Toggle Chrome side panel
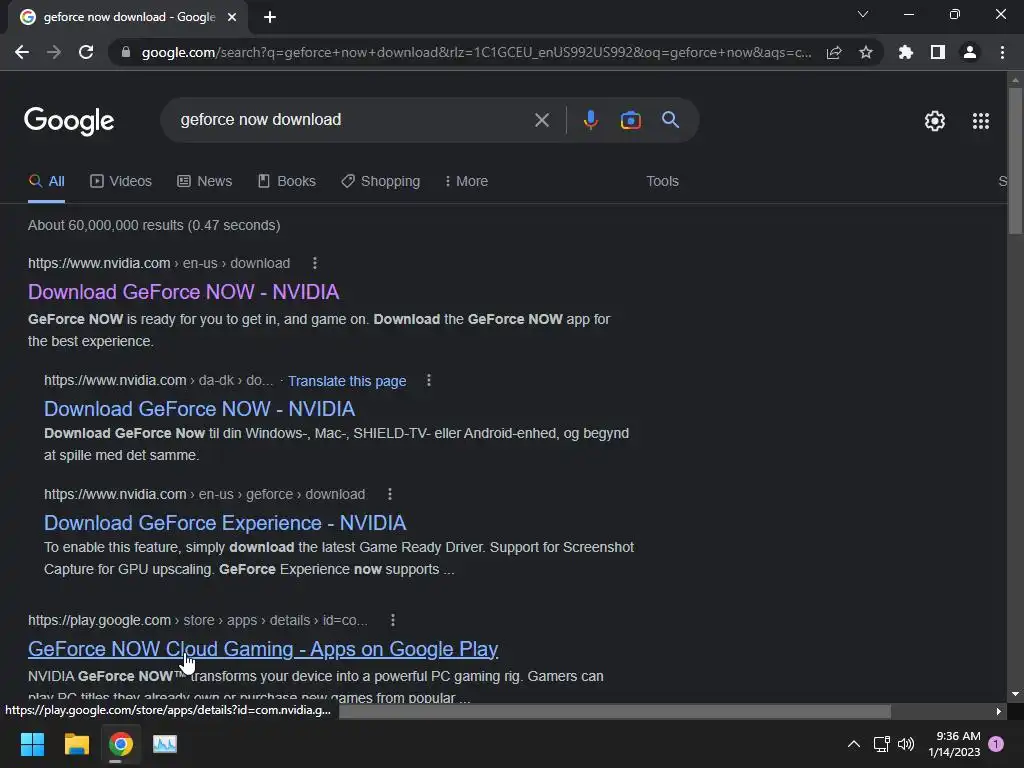Image resolution: width=1024 pixels, height=768 pixels. click(x=938, y=52)
